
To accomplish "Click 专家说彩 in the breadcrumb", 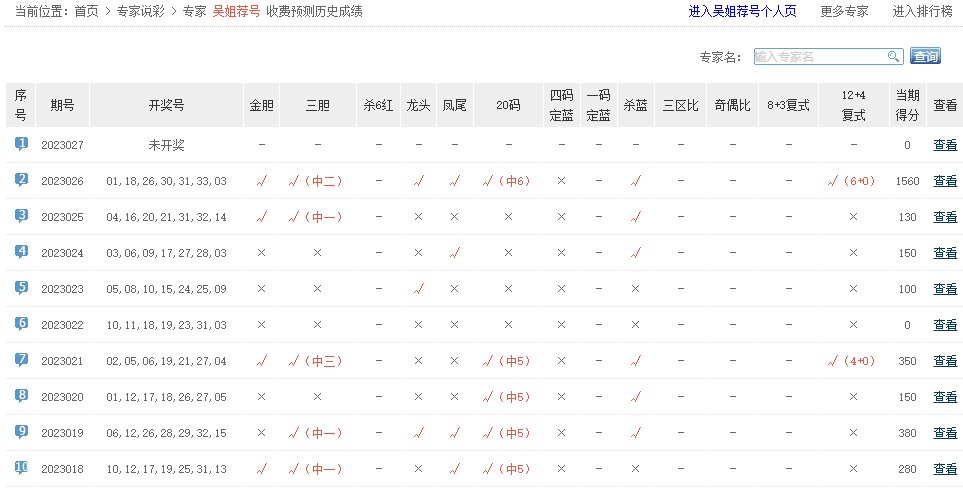I will (x=140, y=12).
